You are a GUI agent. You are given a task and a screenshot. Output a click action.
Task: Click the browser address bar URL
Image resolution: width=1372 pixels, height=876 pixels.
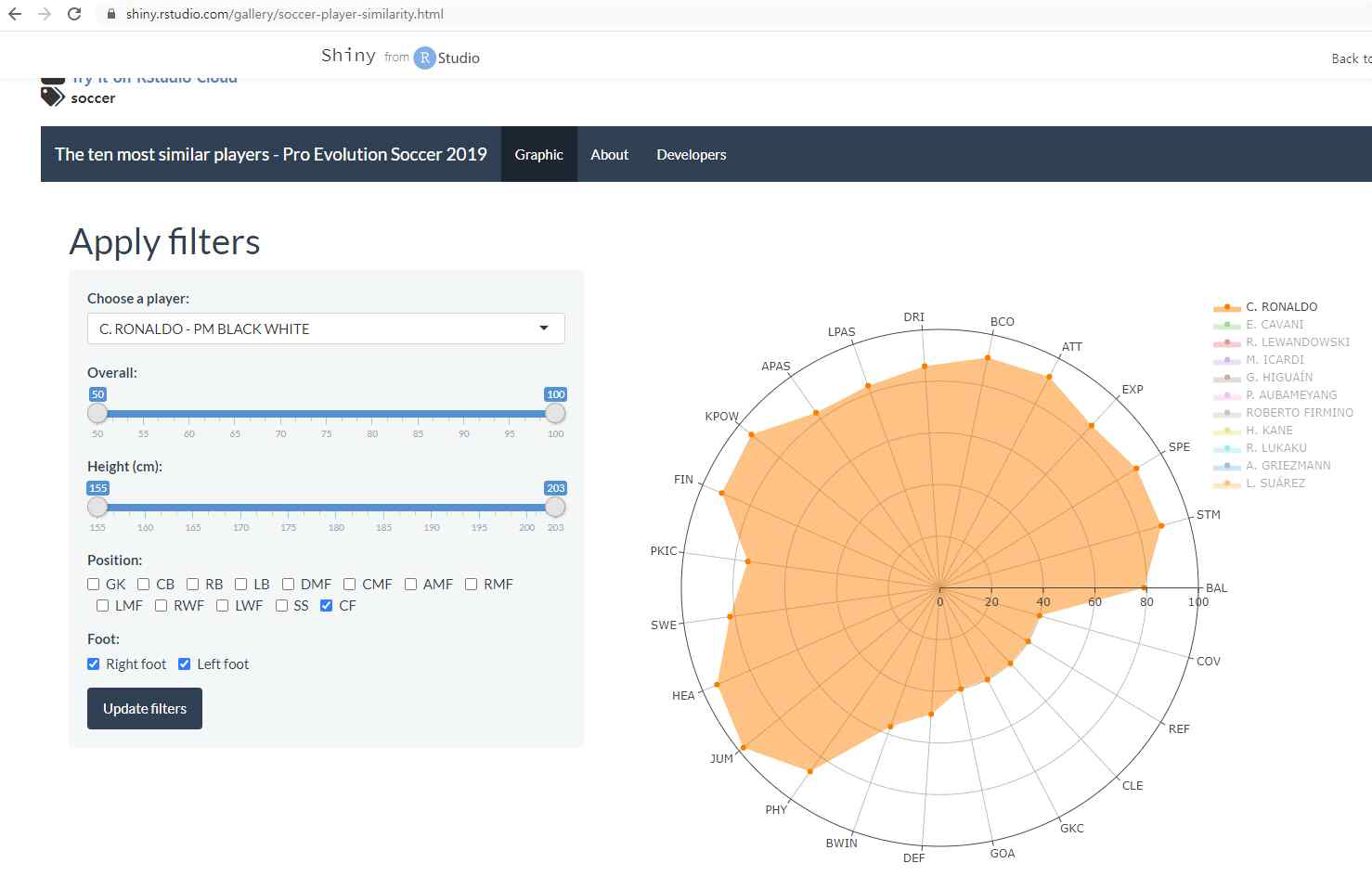pyautogui.click(x=285, y=14)
